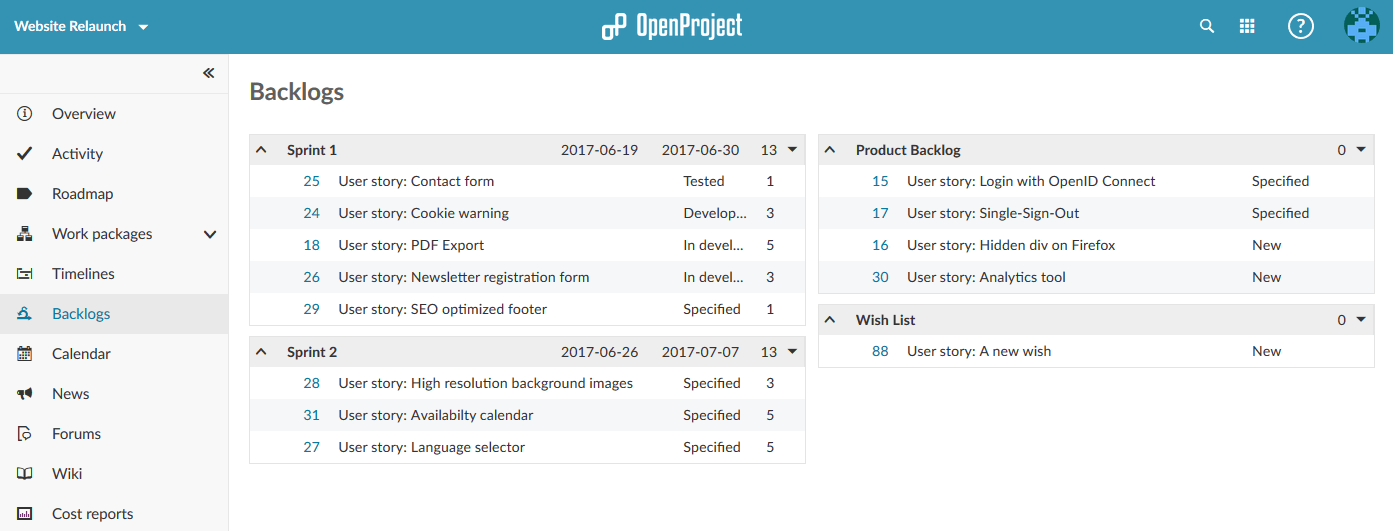Collapse the Sprint 2 backlog
The image size is (1393, 531).
point(262,352)
